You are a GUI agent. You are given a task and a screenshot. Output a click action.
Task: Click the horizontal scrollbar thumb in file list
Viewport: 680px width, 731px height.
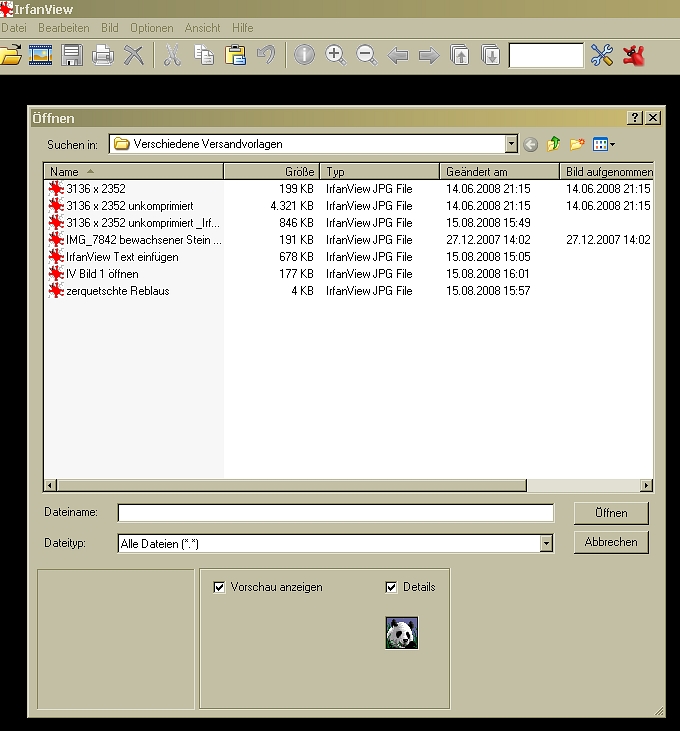292,485
